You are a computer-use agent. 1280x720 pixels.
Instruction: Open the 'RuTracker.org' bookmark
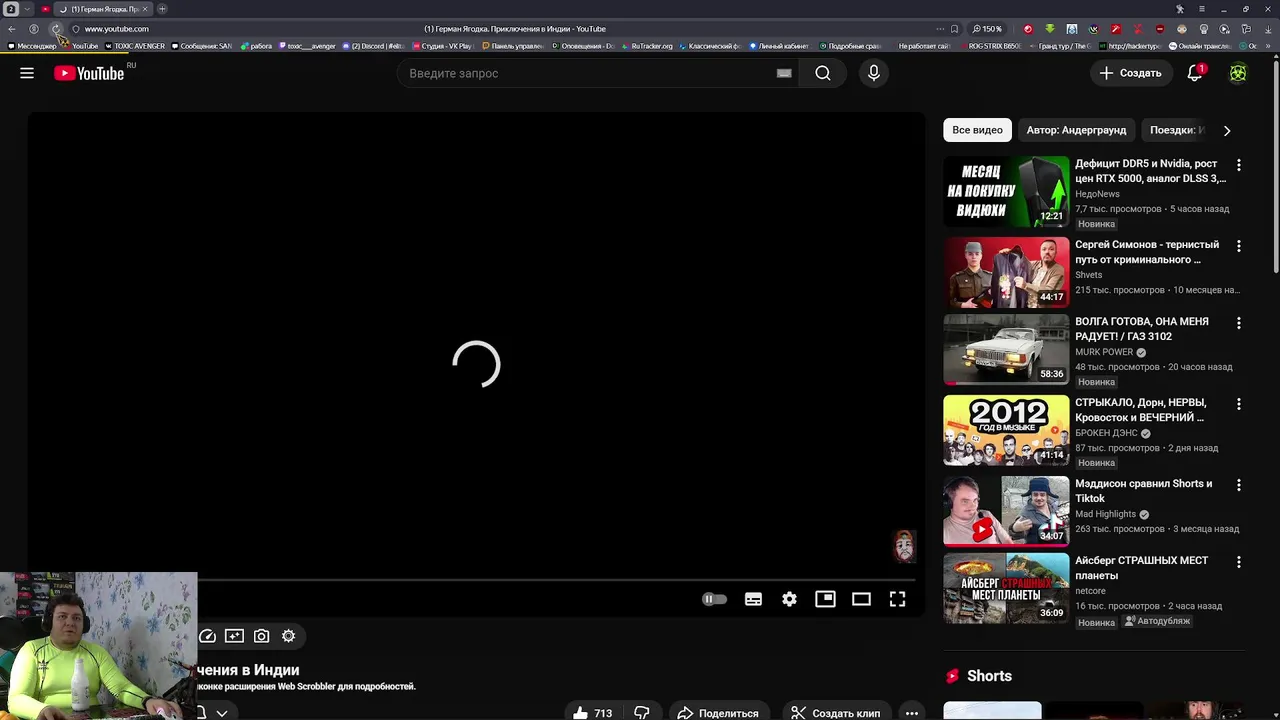coord(647,46)
